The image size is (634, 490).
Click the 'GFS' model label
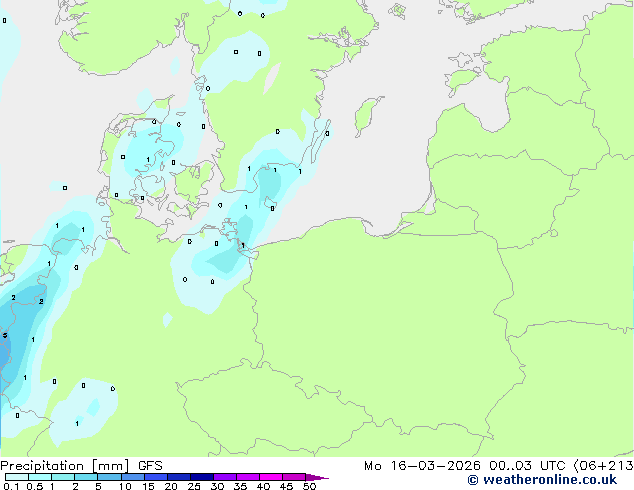click(x=150, y=466)
